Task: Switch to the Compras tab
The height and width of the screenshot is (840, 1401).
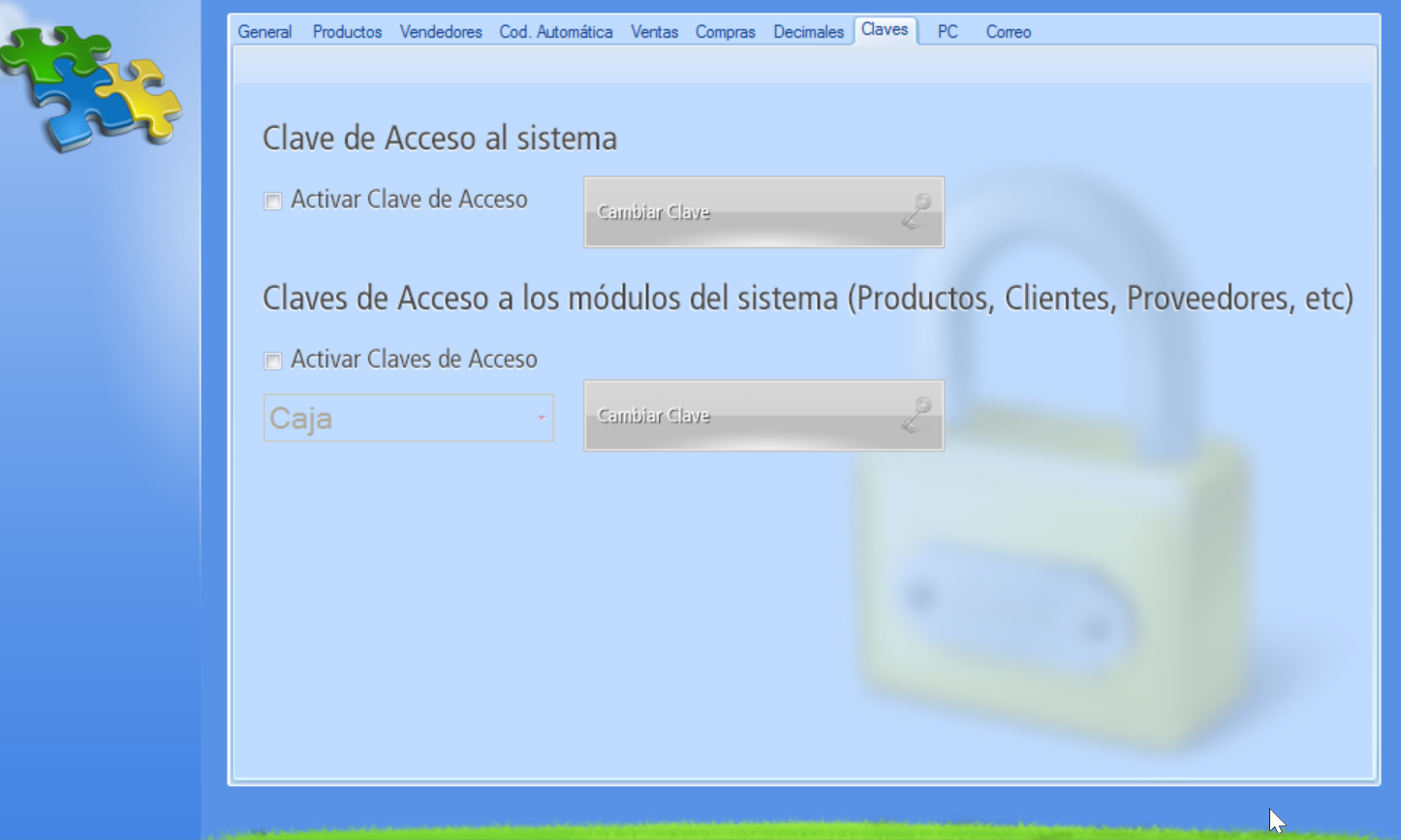Action: [x=725, y=32]
